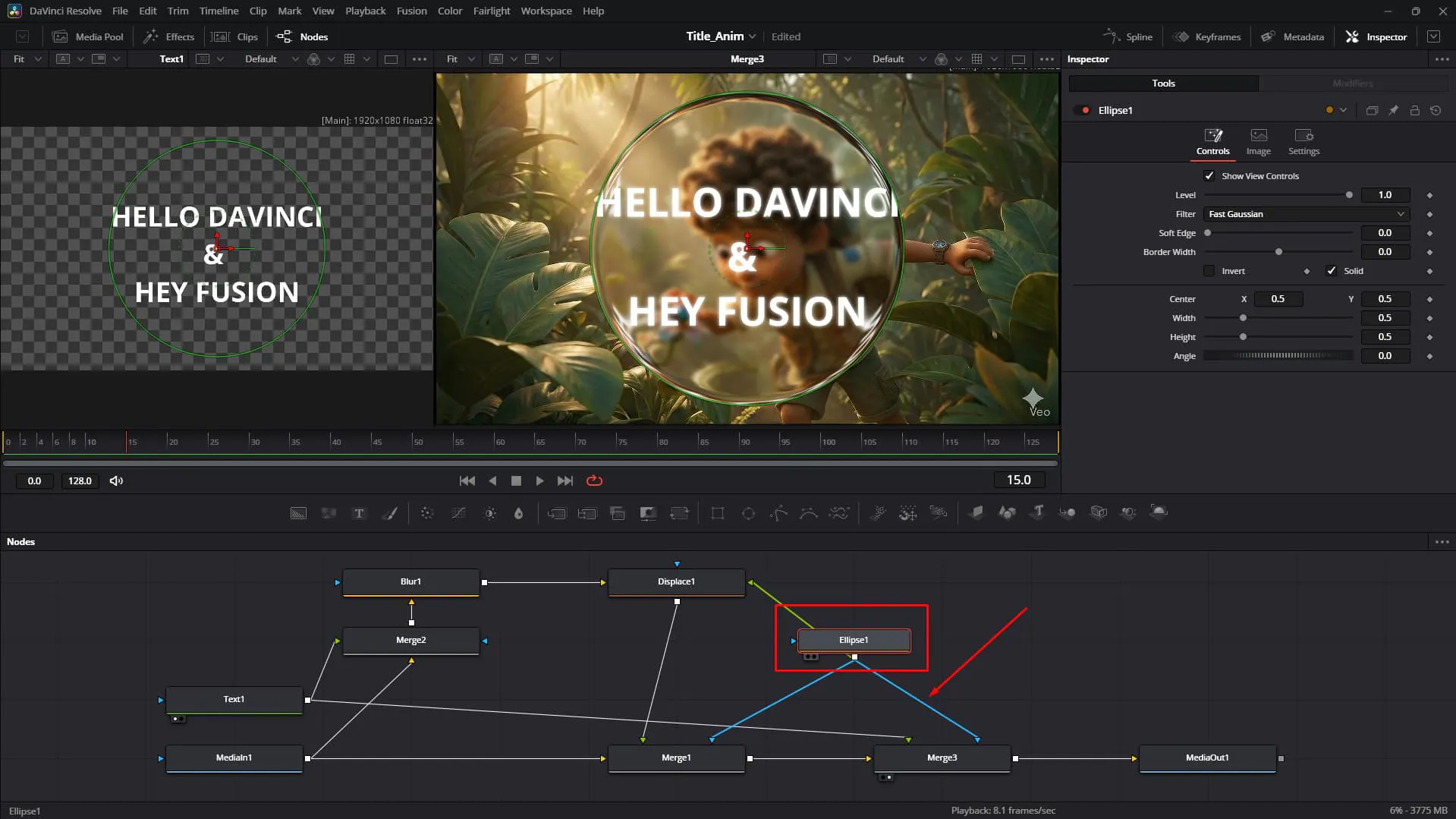The image size is (1456, 819).
Task: Toggle audio mute speaker icon
Action: pyautogui.click(x=116, y=480)
